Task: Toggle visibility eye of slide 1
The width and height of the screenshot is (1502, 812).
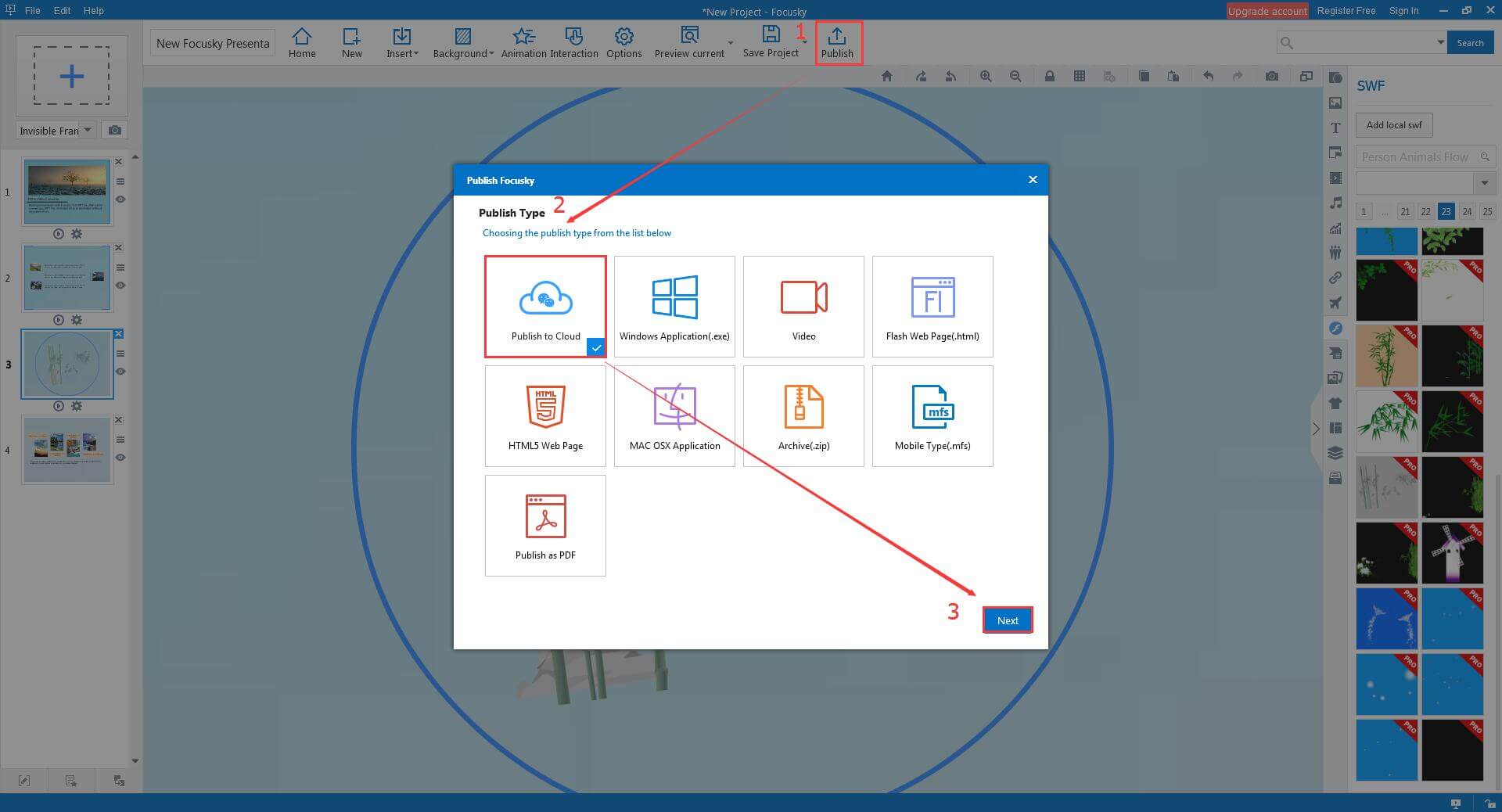Action: 120,199
